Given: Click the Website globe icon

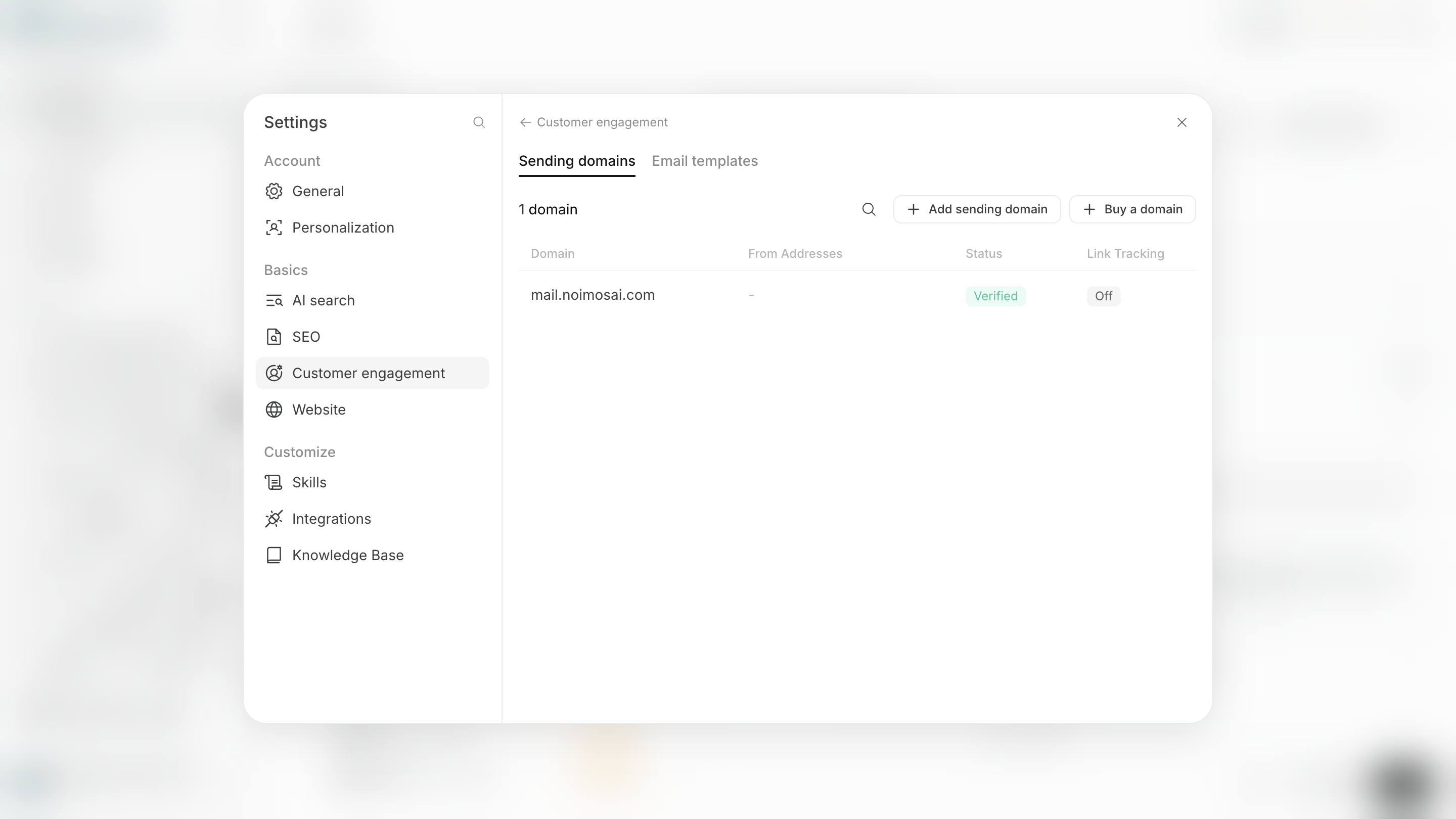Looking at the screenshot, I should pos(274,410).
